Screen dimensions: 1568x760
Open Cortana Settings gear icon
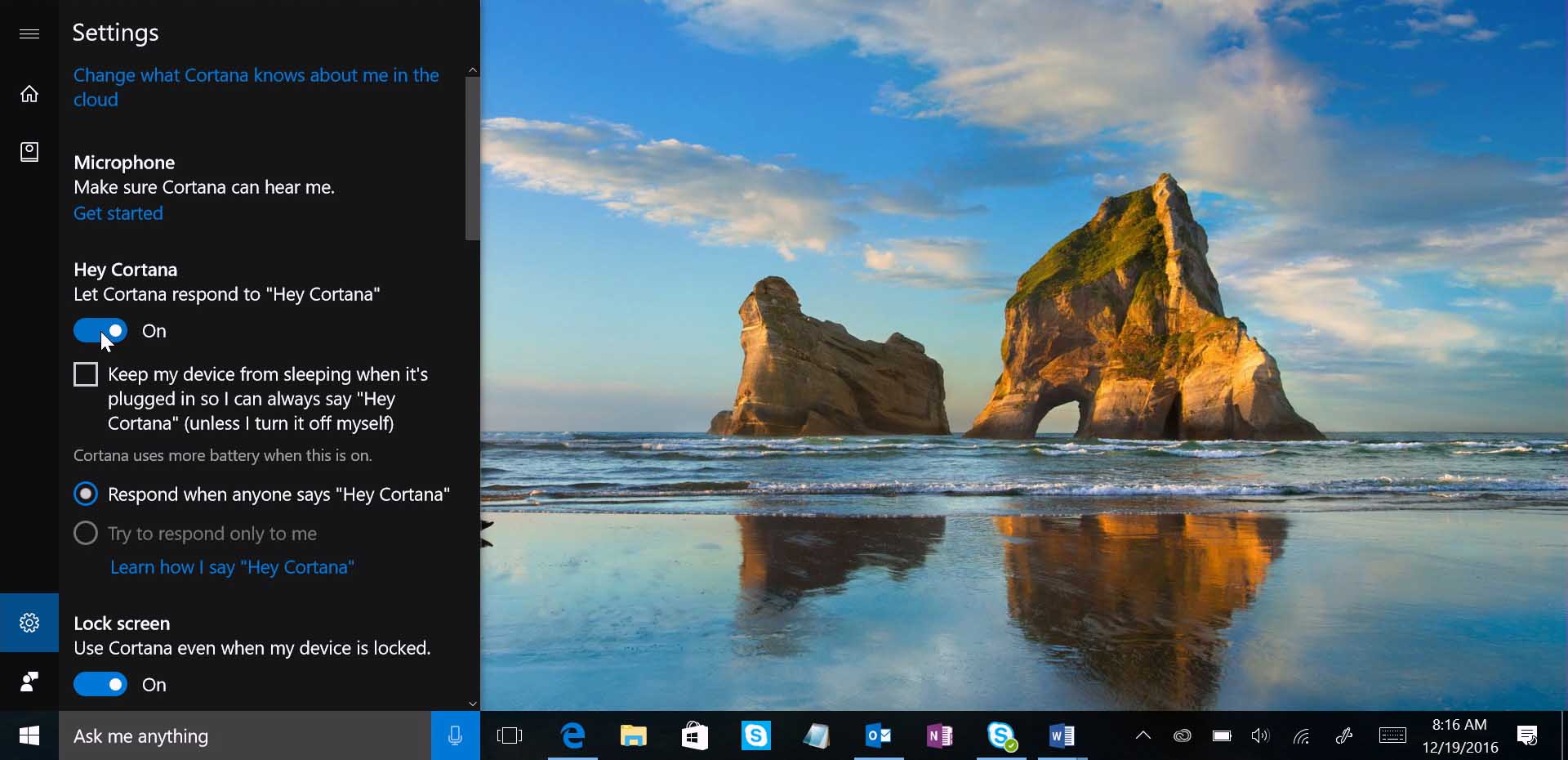[29, 622]
